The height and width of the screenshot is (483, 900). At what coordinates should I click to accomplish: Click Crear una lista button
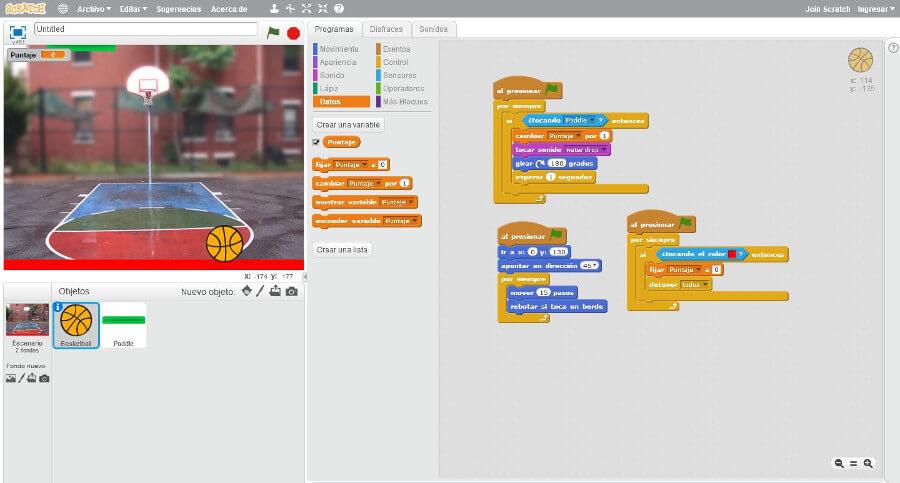[342, 250]
